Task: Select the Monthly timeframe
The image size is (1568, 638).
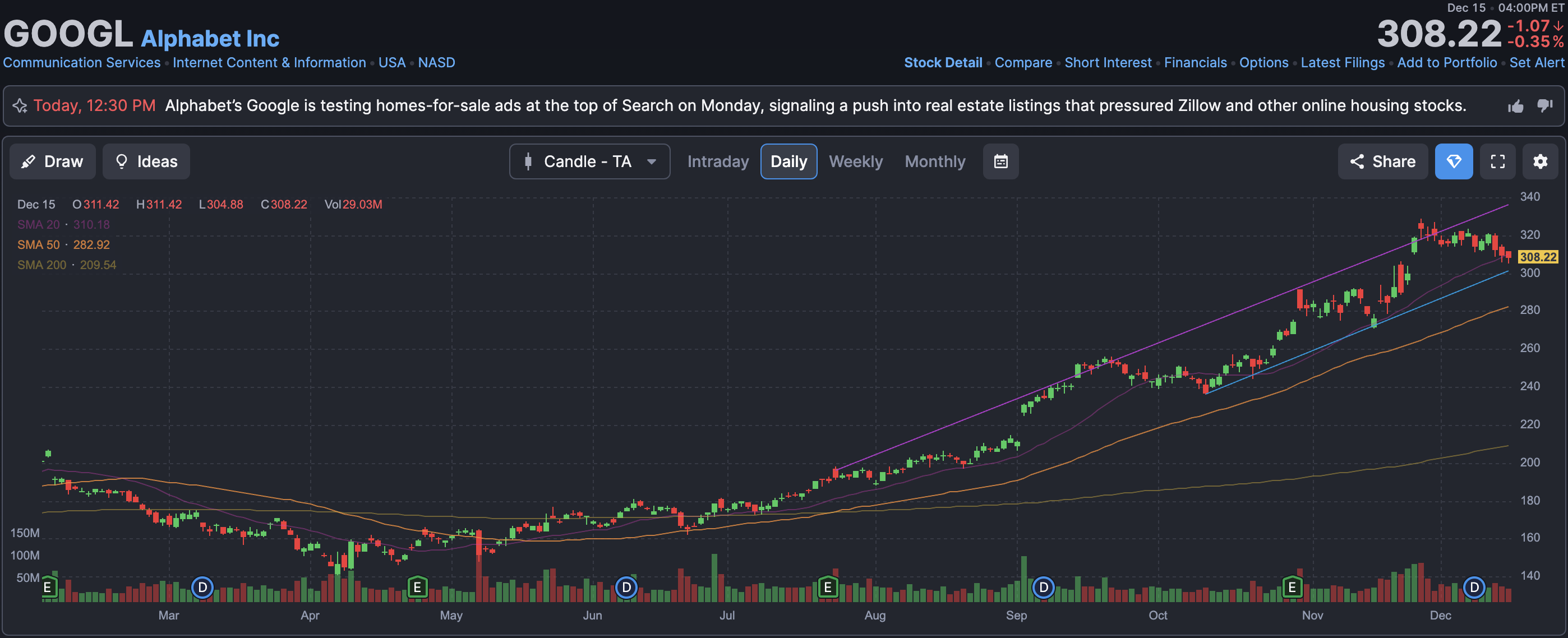Action: click(934, 161)
